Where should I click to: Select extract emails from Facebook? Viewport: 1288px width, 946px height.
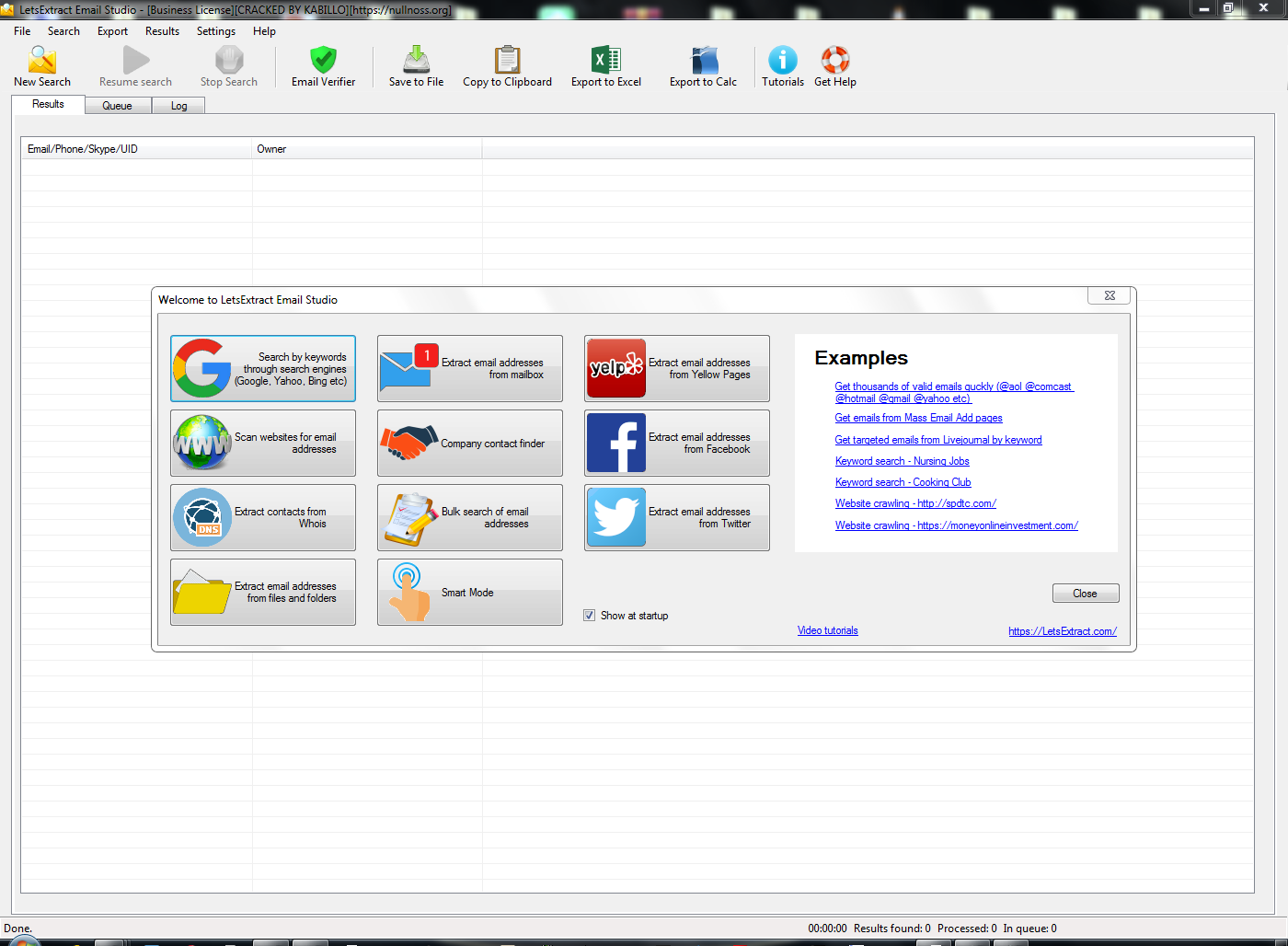pos(676,443)
